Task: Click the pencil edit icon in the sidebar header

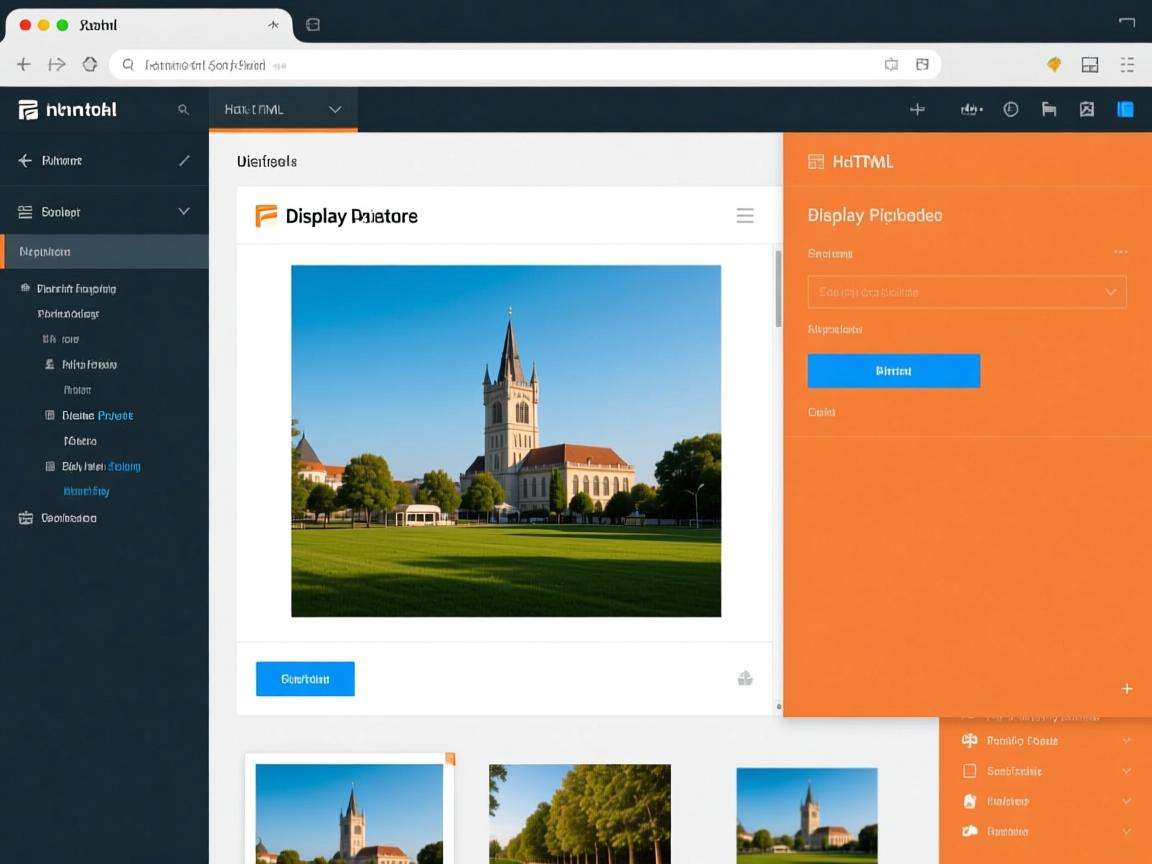Action: (x=184, y=160)
